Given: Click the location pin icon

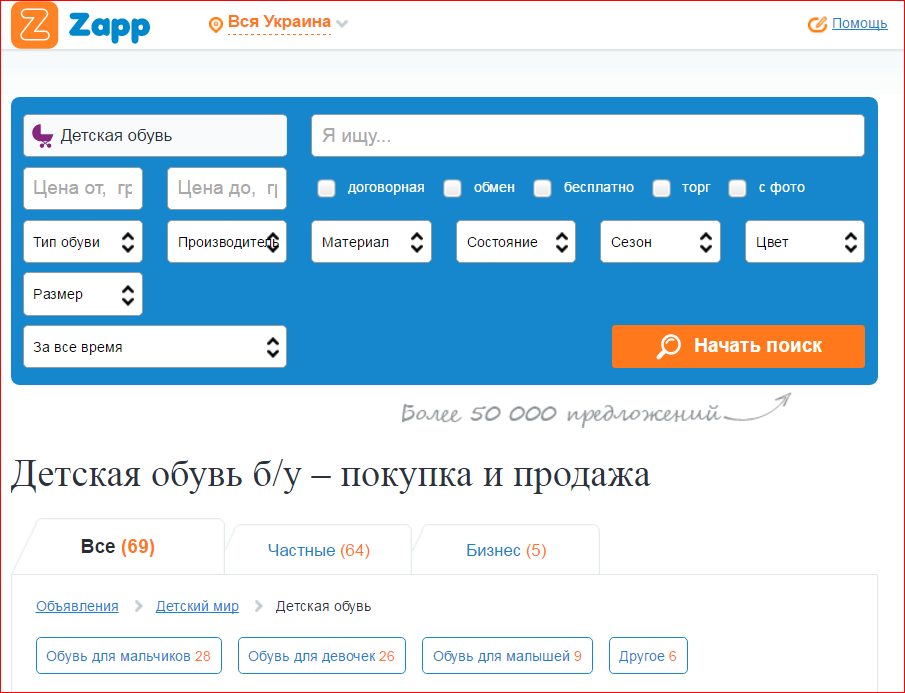Looking at the screenshot, I should pyautogui.click(x=215, y=25).
